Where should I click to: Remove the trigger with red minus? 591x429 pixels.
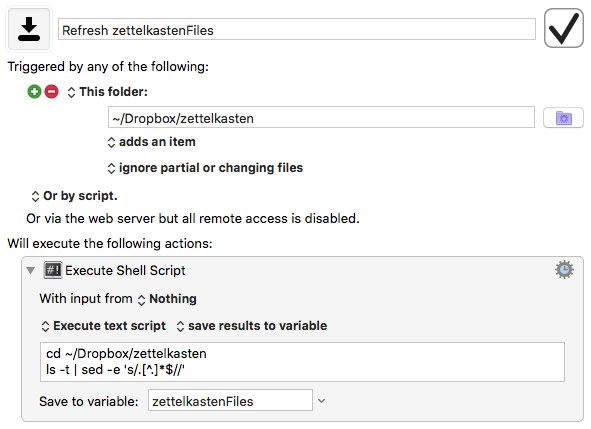coord(52,92)
